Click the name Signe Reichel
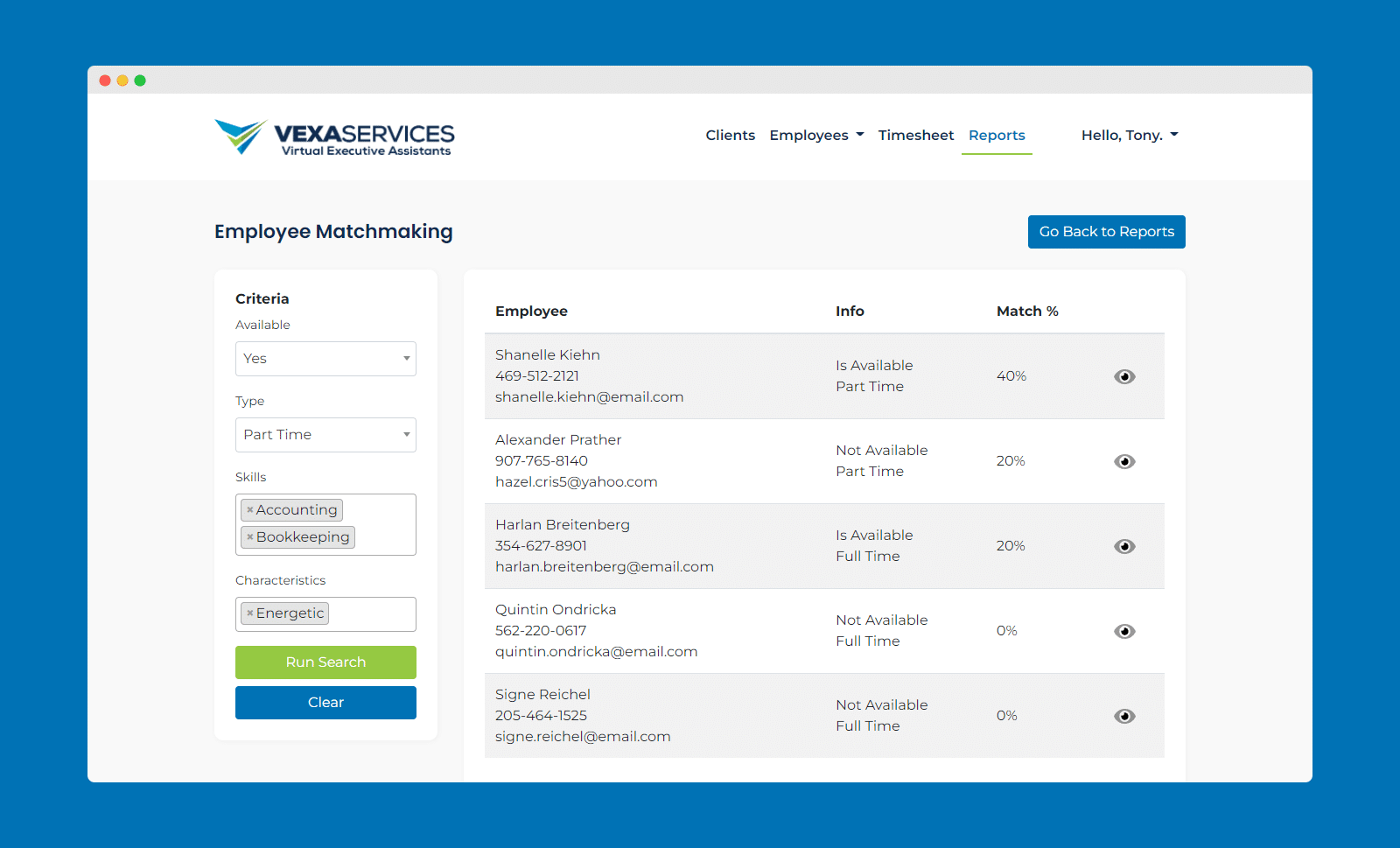The height and width of the screenshot is (848, 1400). [x=542, y=694]
